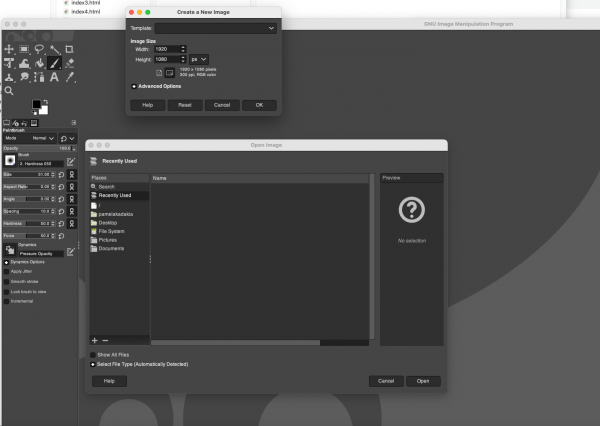Select the Eraser tool
This screenshot has width=600, height=426.
(x=69, y=63)
